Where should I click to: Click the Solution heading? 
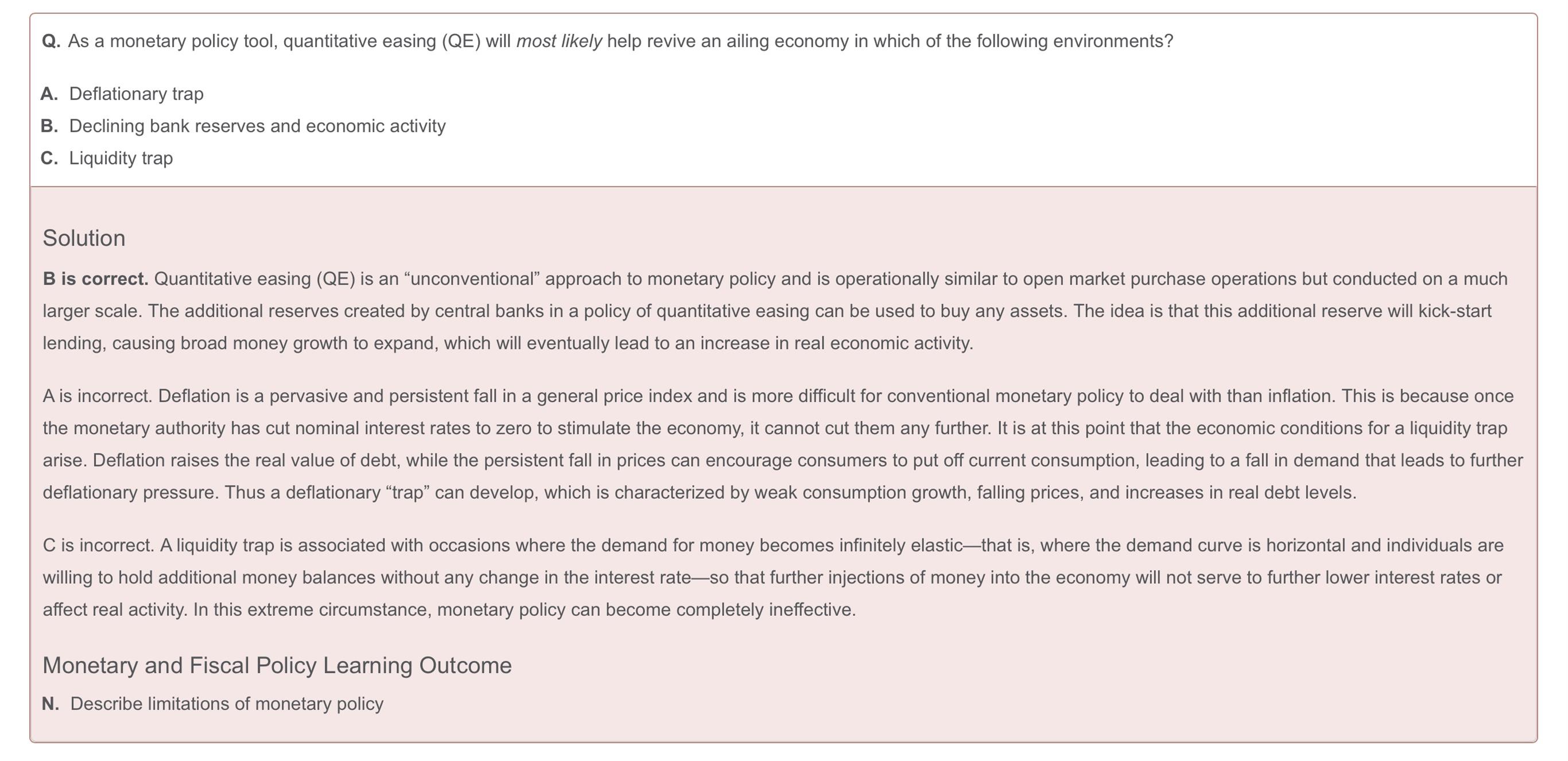coord(84,238)
